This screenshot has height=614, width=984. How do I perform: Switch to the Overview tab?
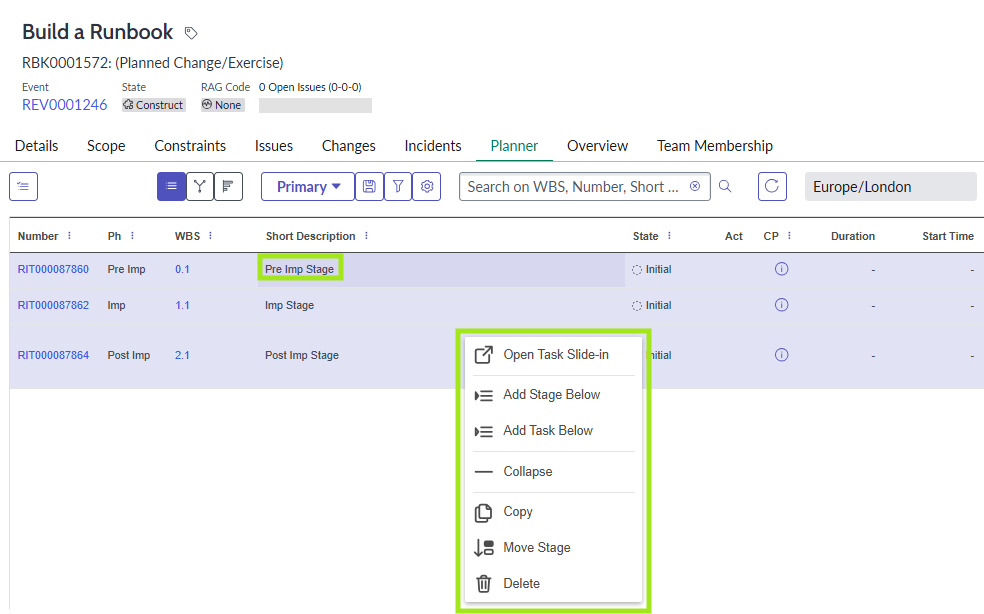(x=597, y=146)
